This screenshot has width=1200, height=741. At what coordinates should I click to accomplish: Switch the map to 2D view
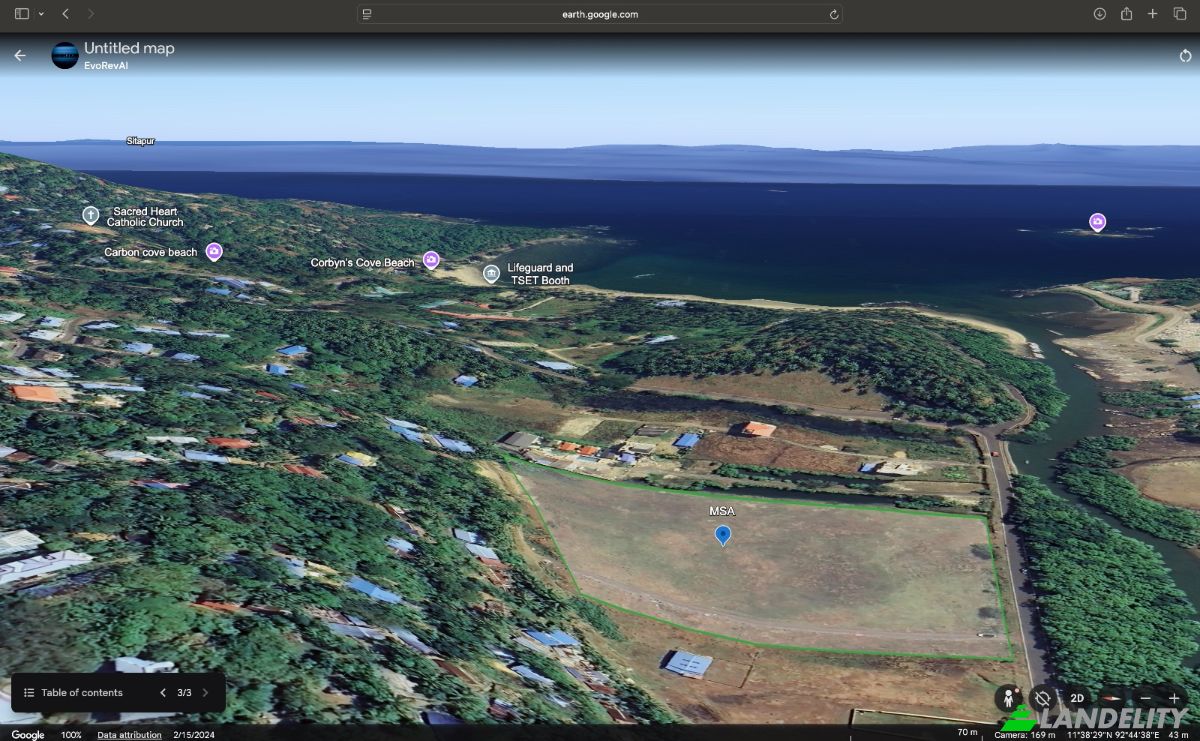[1077, 698]
